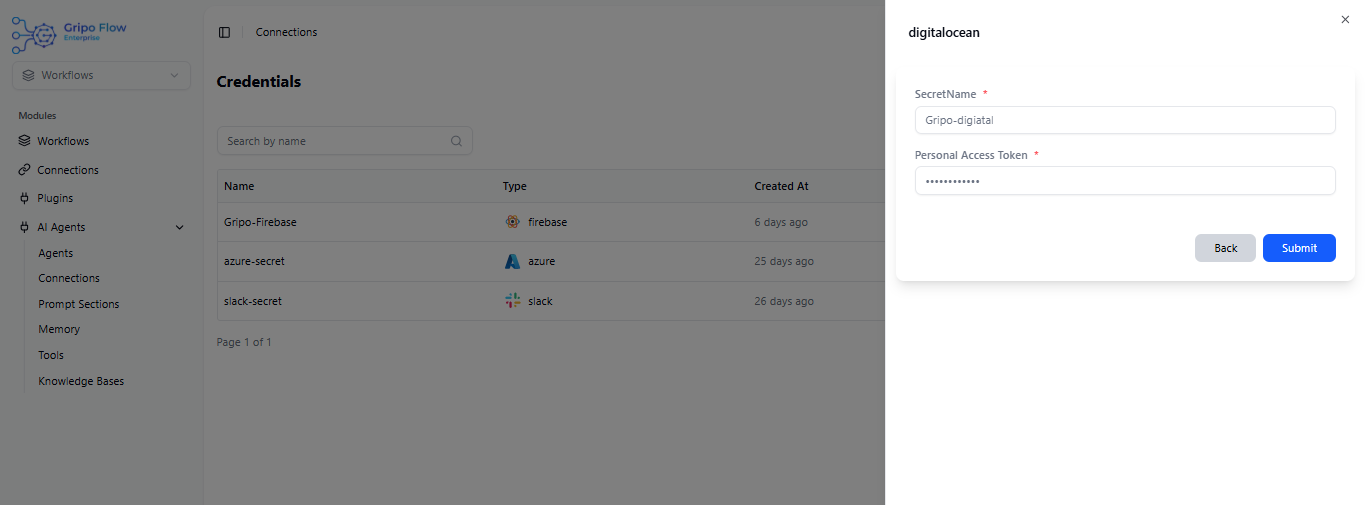Click the Personal Access Token field
The width and height of the screenshot is (1365, 505).
(1124, 181)
